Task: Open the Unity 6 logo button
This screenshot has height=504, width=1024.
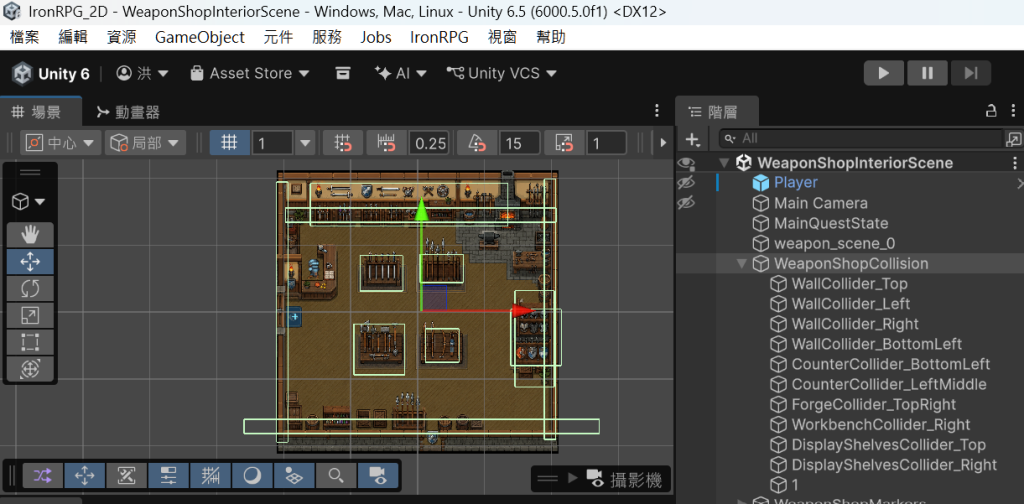Action: pyautogui.click(x=51, y=74)
